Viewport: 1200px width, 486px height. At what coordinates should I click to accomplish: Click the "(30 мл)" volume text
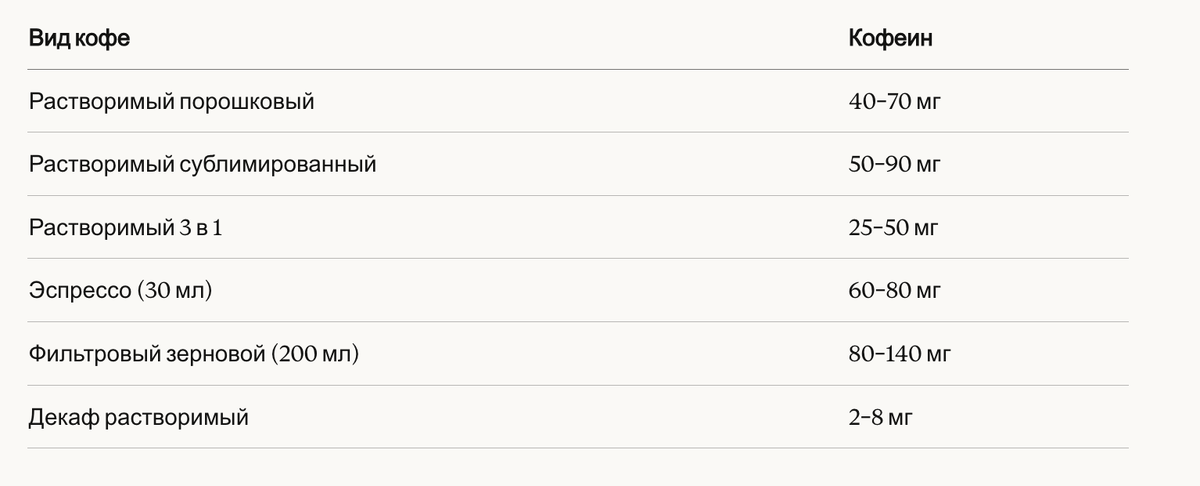pos(175,291)
